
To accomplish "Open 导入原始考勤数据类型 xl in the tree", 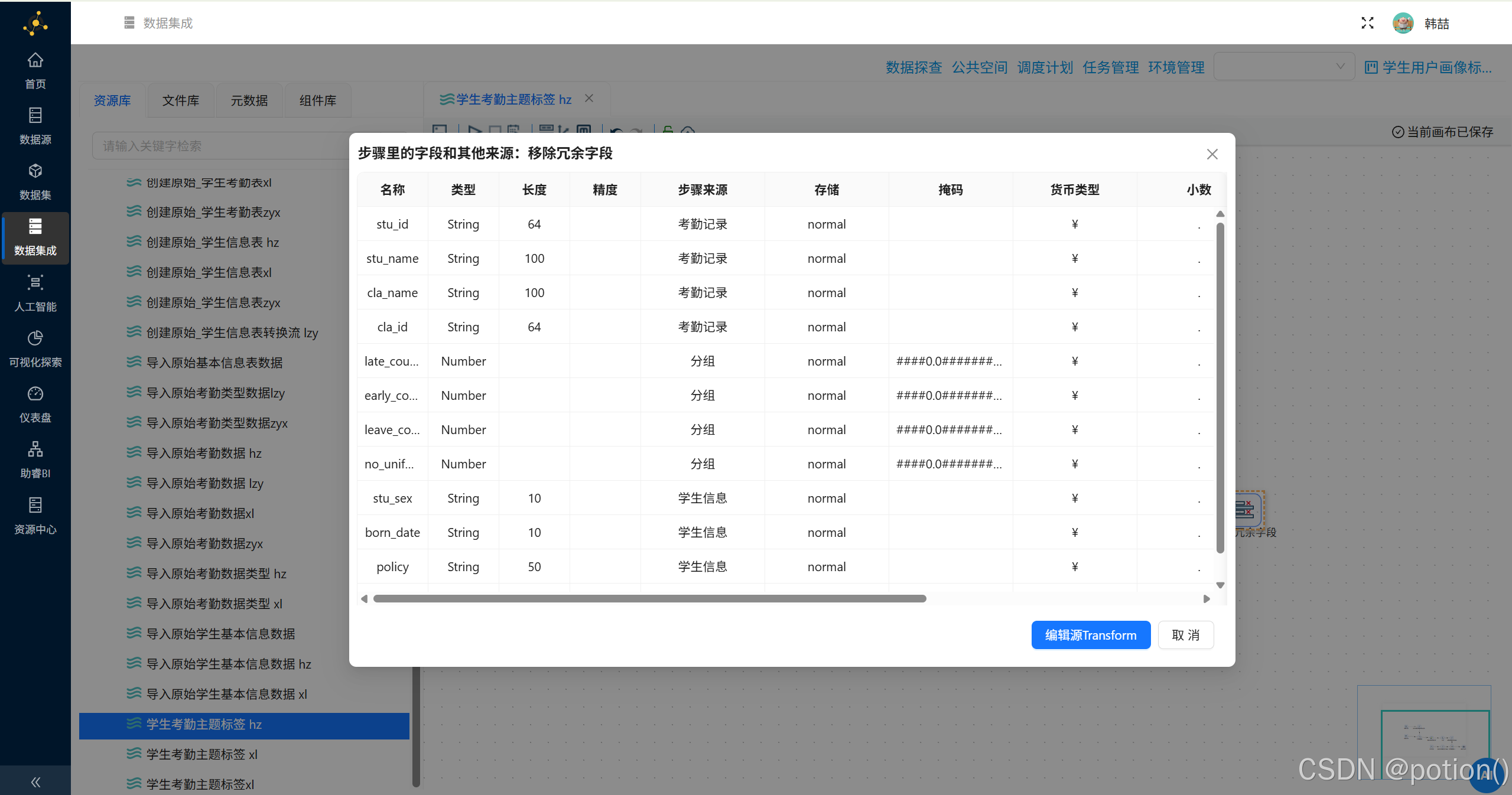I will click(x=214, y=604).
